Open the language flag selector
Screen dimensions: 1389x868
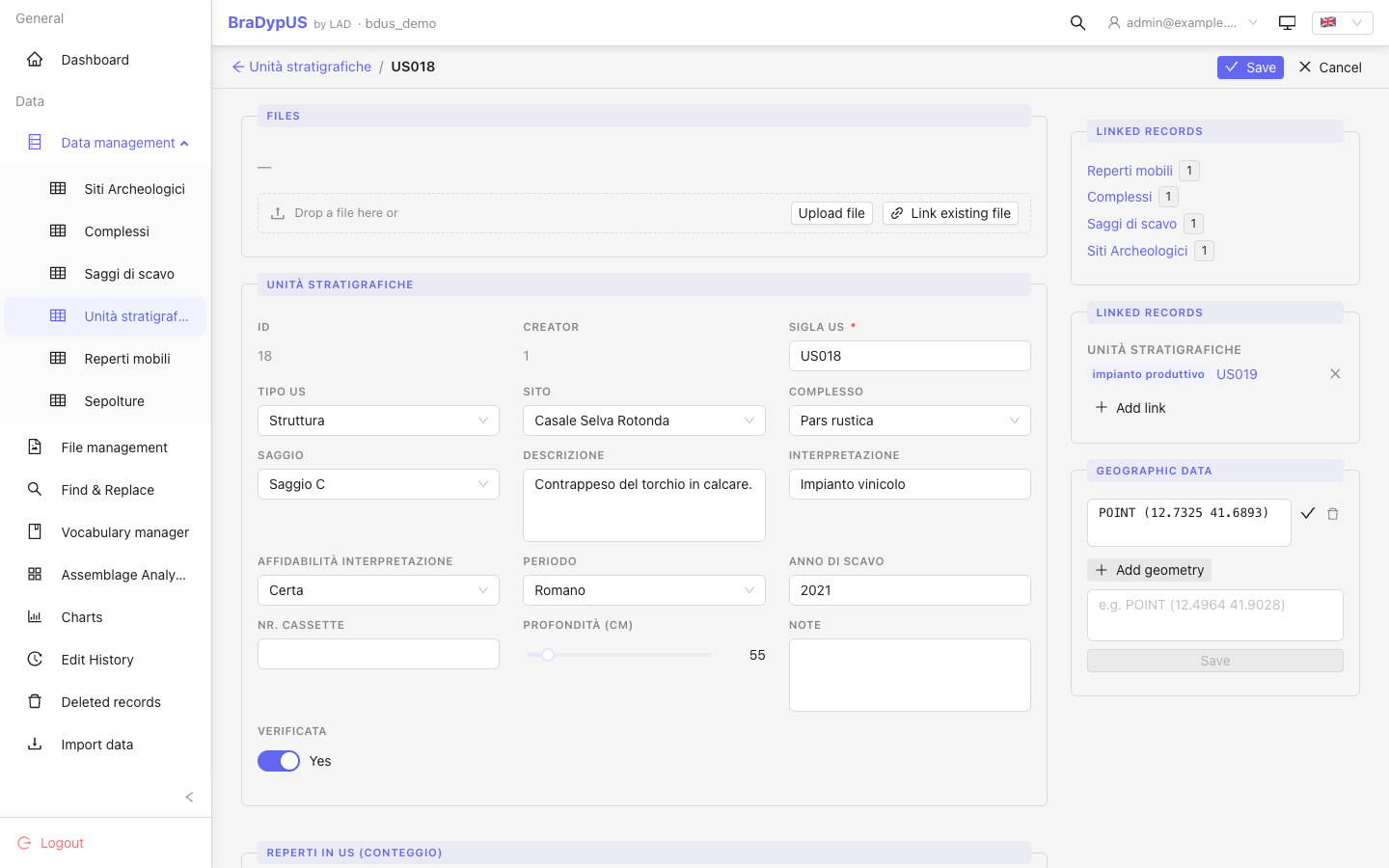point(1342,22)
